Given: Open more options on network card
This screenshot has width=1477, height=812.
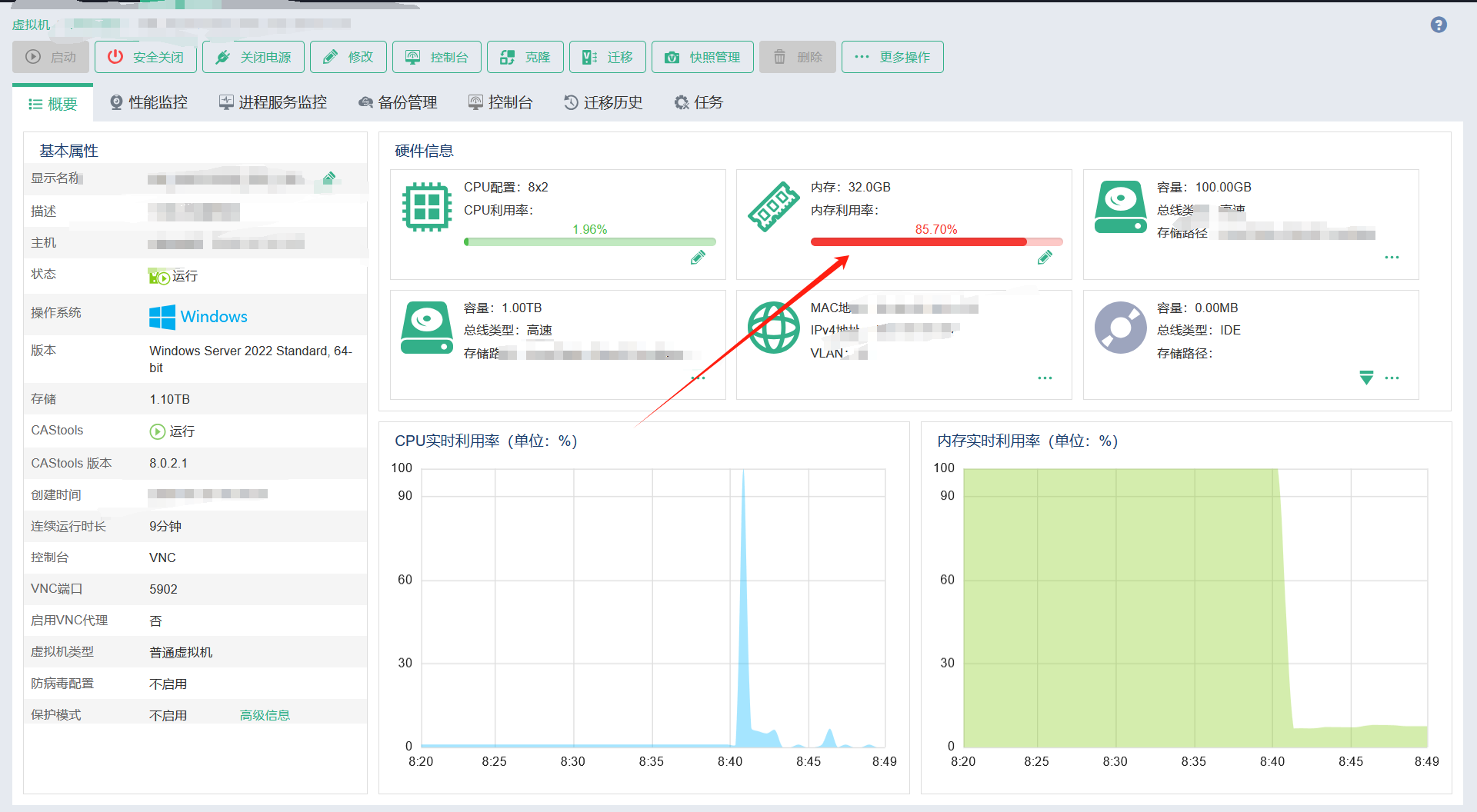Looking at the screenshot, I should [1045, 378].
